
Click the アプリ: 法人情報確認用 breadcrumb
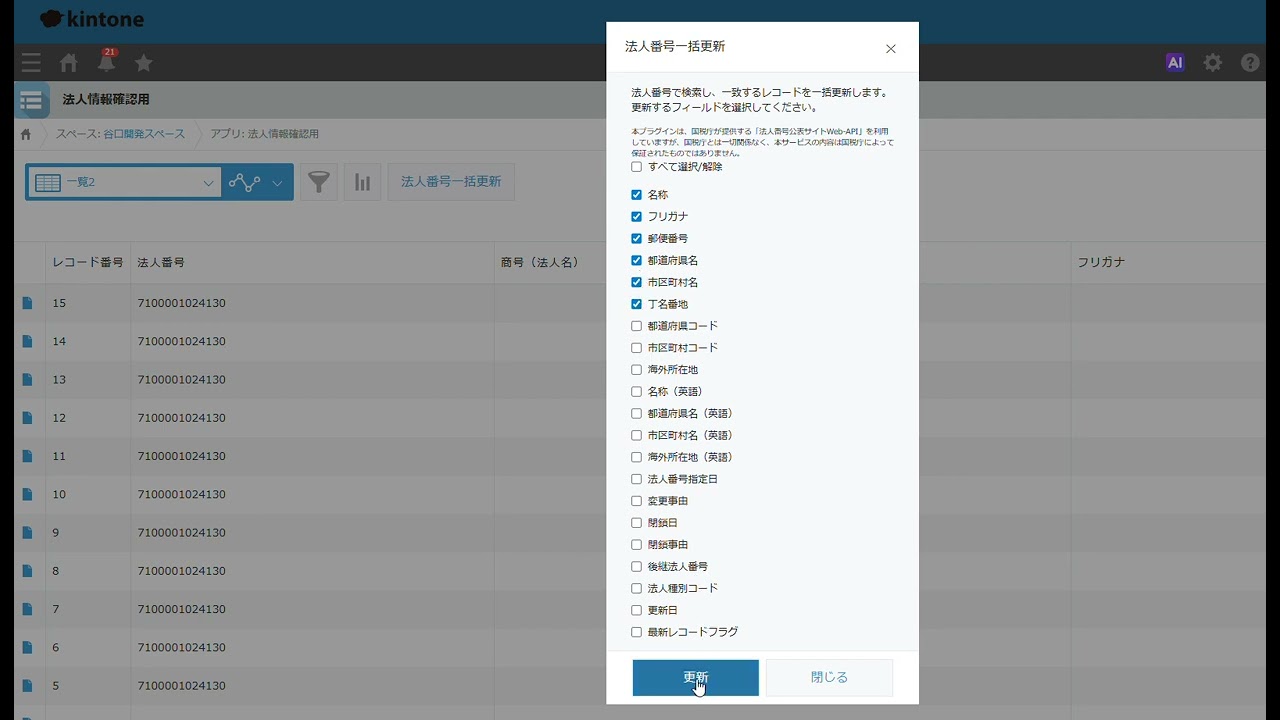coord(264,134)
